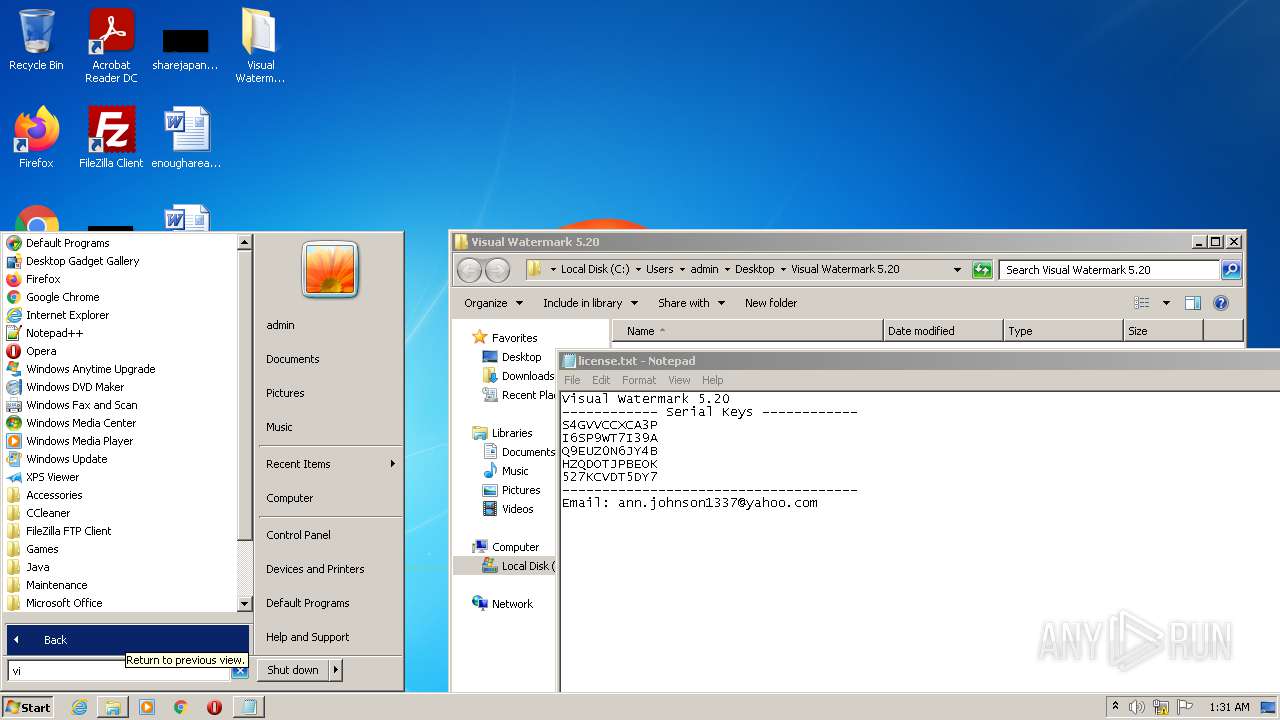Viewport: 1280px width, 720px height.
Task: Launch Windows Media Player from Start menu
Action: click(79, 441)
